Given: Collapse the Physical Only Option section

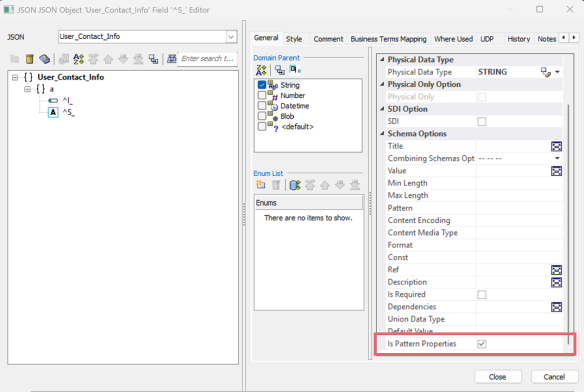Looking at the screenshot, I should pos(382,84).
